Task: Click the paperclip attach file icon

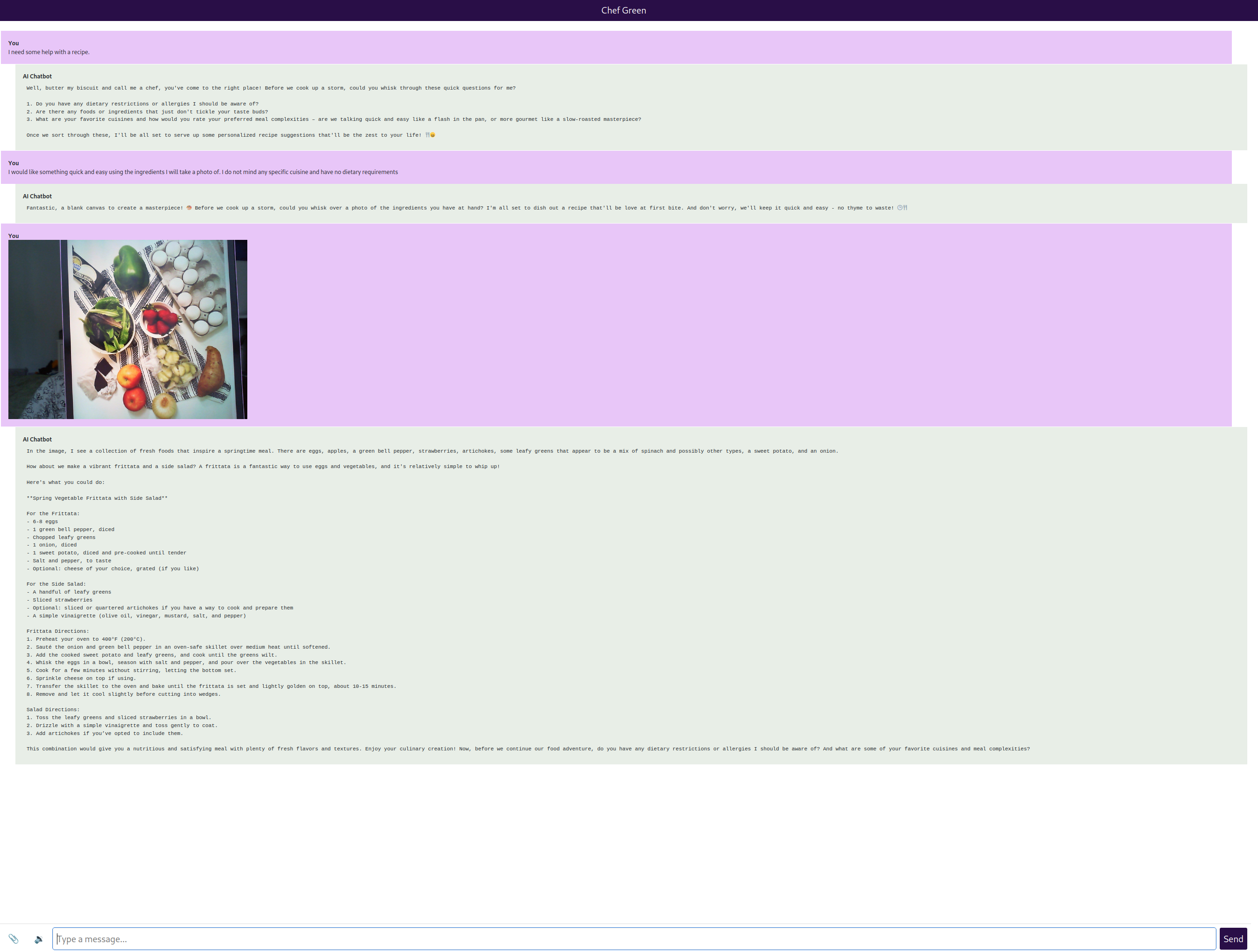Action: click(14, 938)
